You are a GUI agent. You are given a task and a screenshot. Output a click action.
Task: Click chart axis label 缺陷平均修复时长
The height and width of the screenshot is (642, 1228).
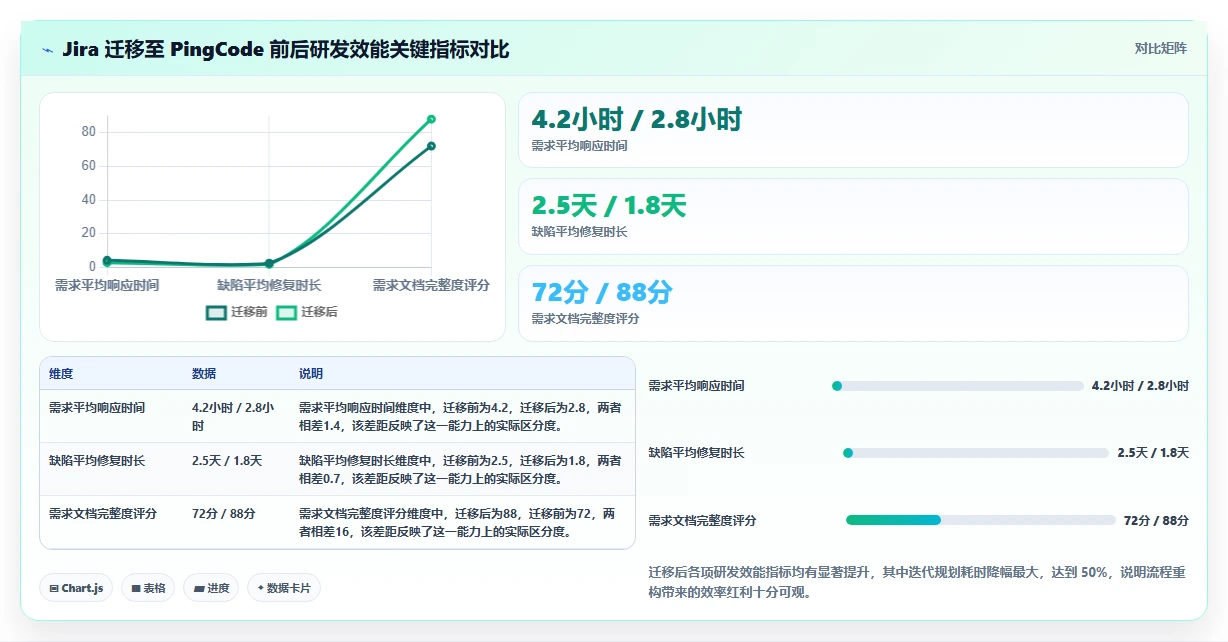coord(269,286)
